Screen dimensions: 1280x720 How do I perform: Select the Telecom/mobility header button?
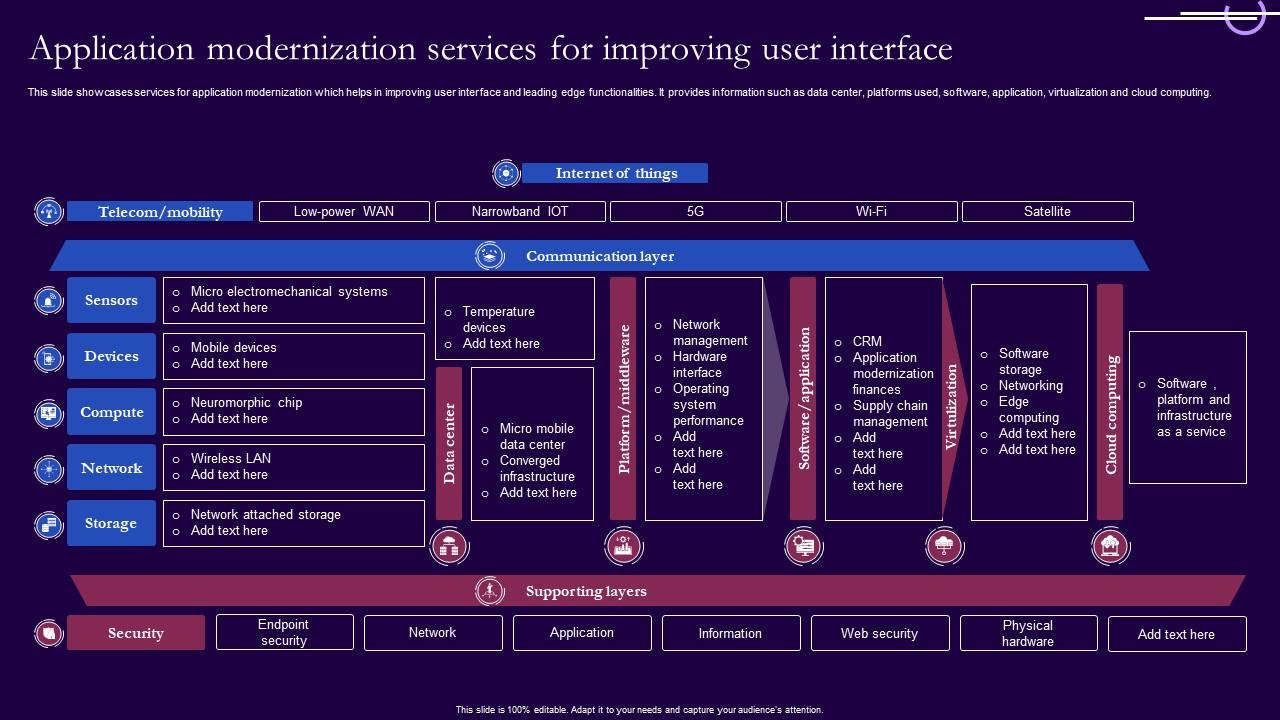coord(160,211)
